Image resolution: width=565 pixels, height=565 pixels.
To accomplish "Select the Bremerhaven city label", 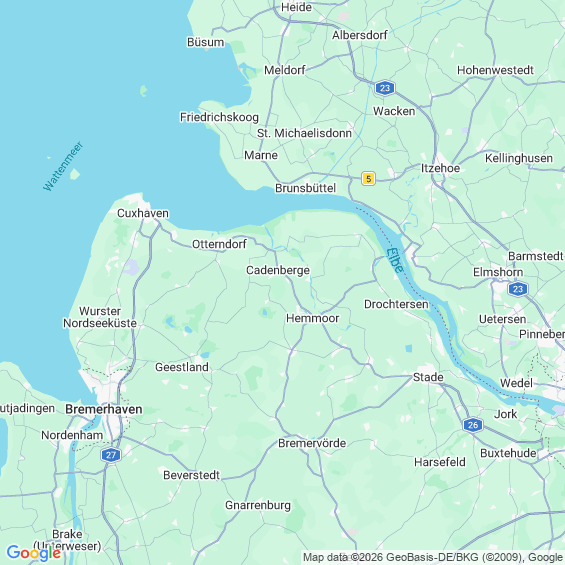I will coord(103,409).
